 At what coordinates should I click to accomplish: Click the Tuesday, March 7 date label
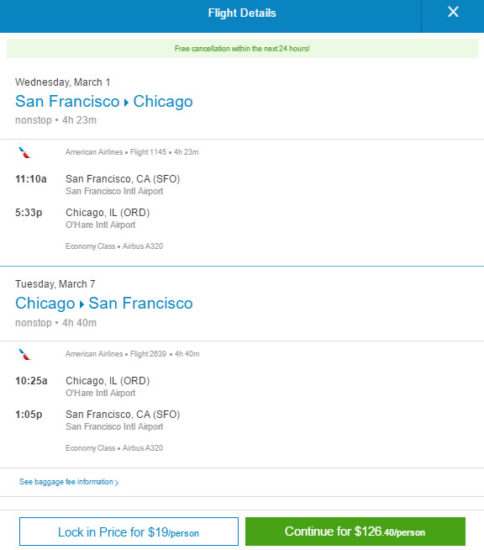tap(55, 284)
